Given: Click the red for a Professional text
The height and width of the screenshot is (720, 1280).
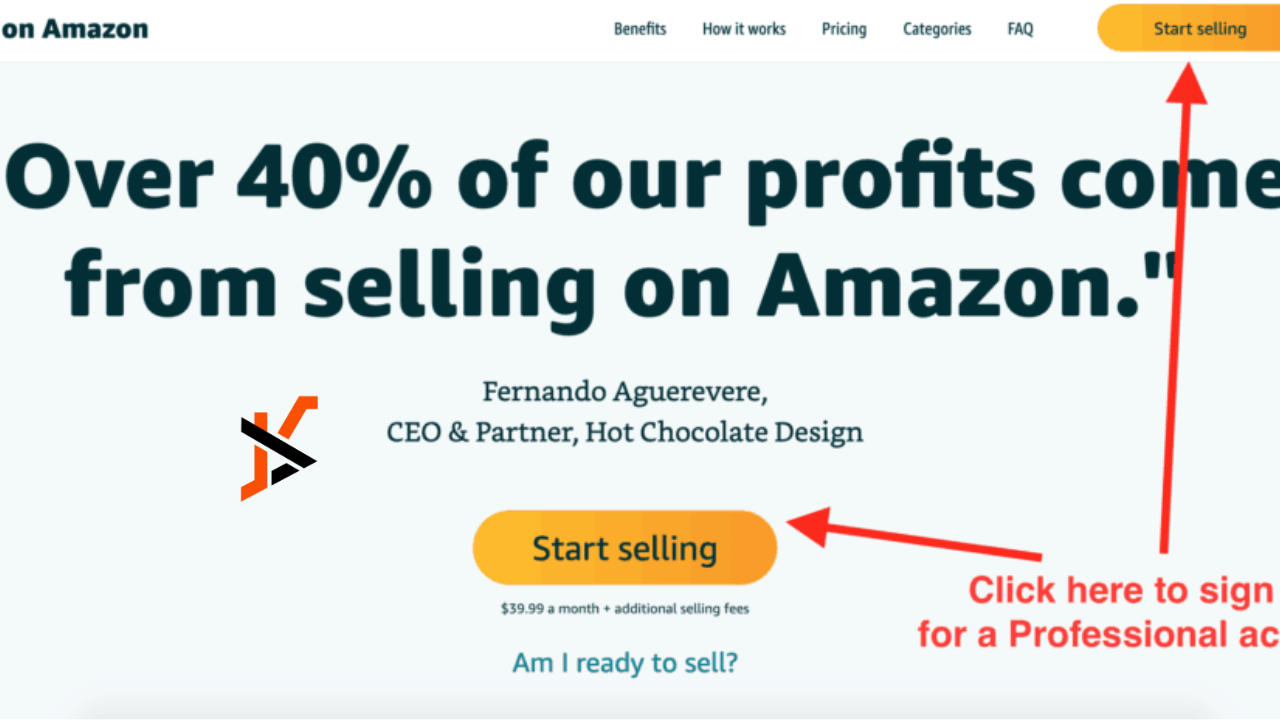Looking at the screenshot, I should click(1098, 634).
